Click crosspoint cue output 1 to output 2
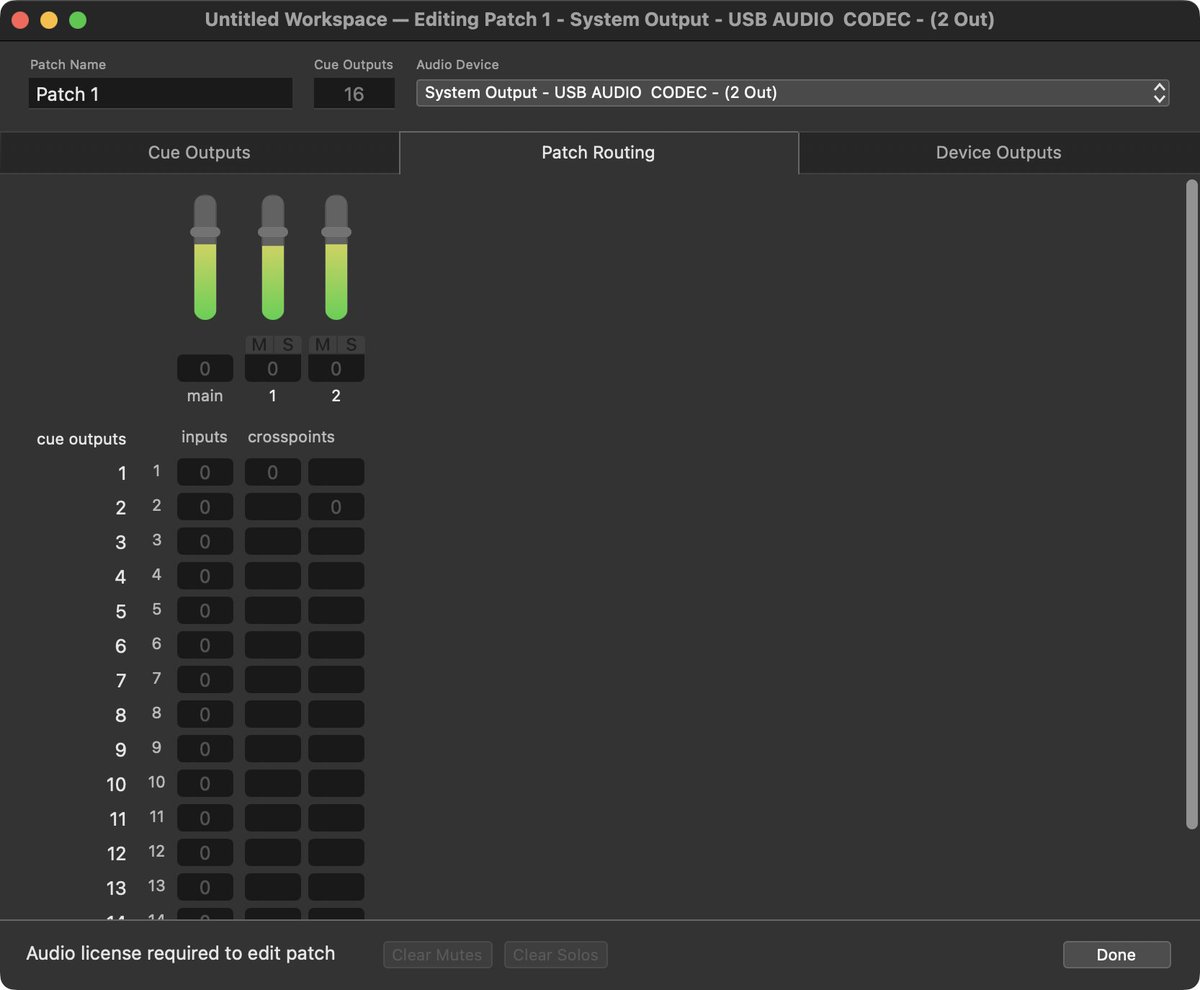The image size is (1200, 990). [336, 472]
